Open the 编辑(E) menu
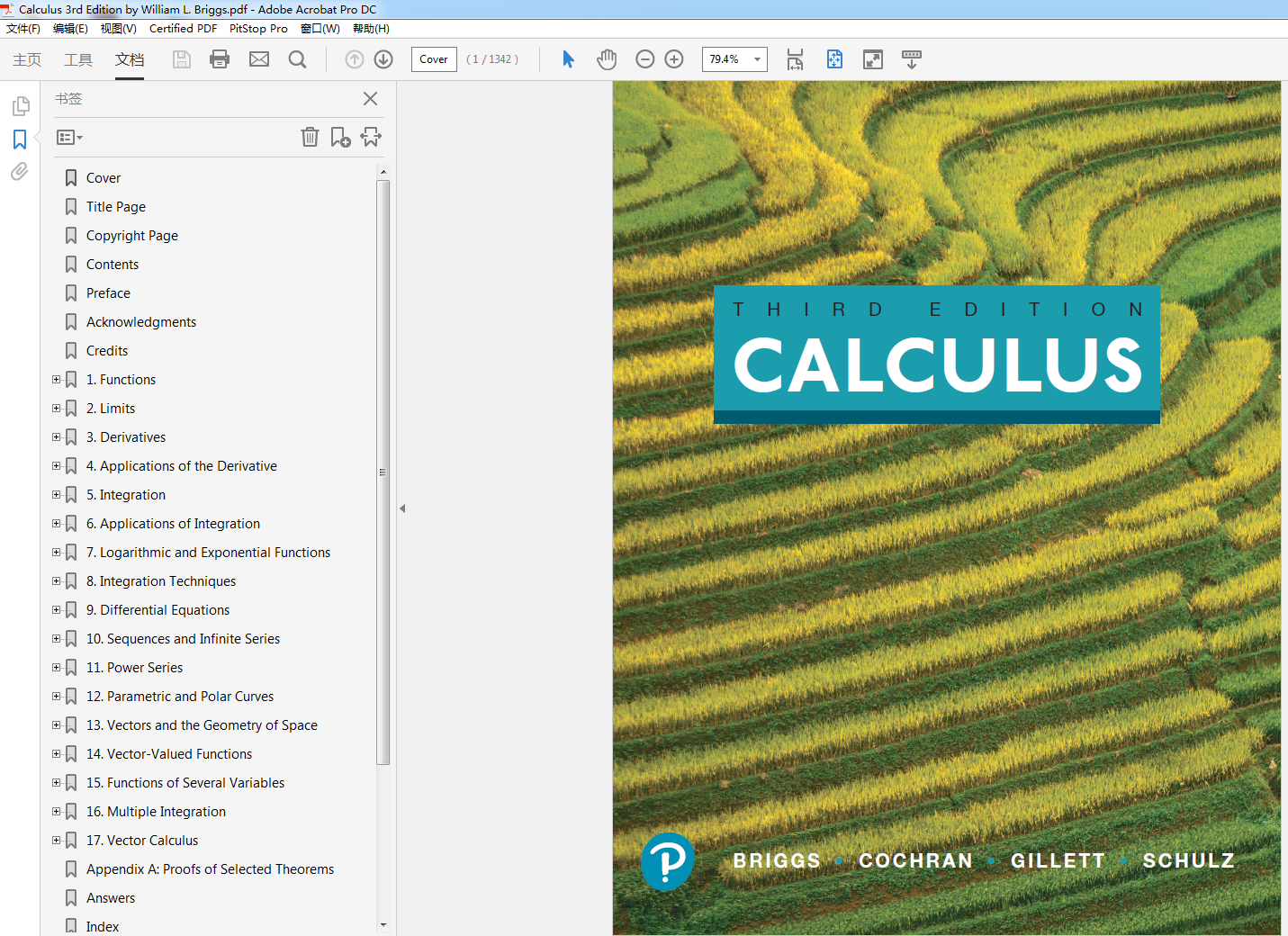Screen dimensions: 1288x936 point(70,29)
